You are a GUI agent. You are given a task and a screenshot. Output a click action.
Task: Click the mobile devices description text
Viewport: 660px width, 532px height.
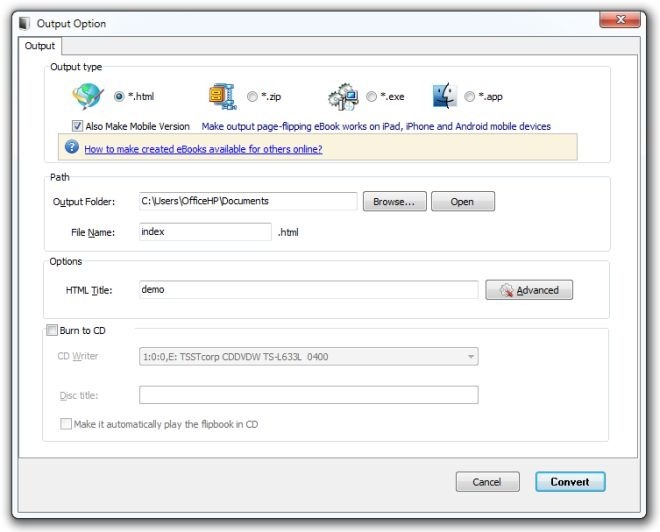tap(376, 126)
